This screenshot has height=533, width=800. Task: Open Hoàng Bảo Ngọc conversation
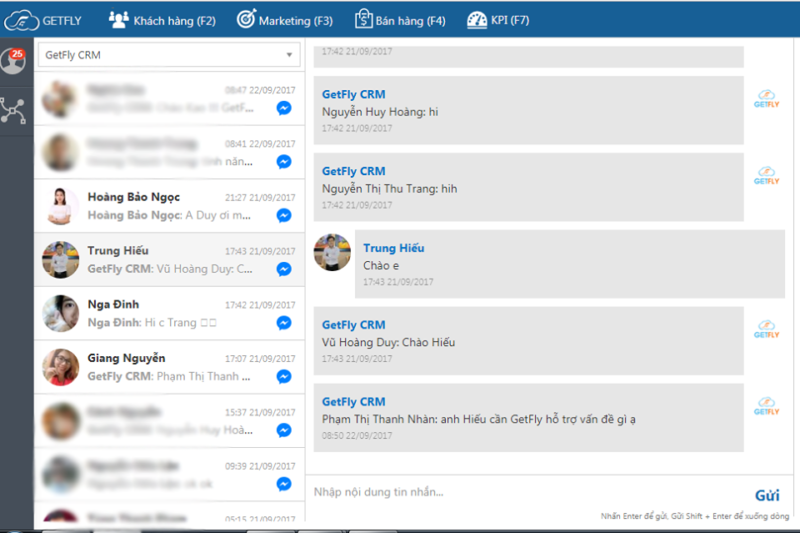(169, 206)
